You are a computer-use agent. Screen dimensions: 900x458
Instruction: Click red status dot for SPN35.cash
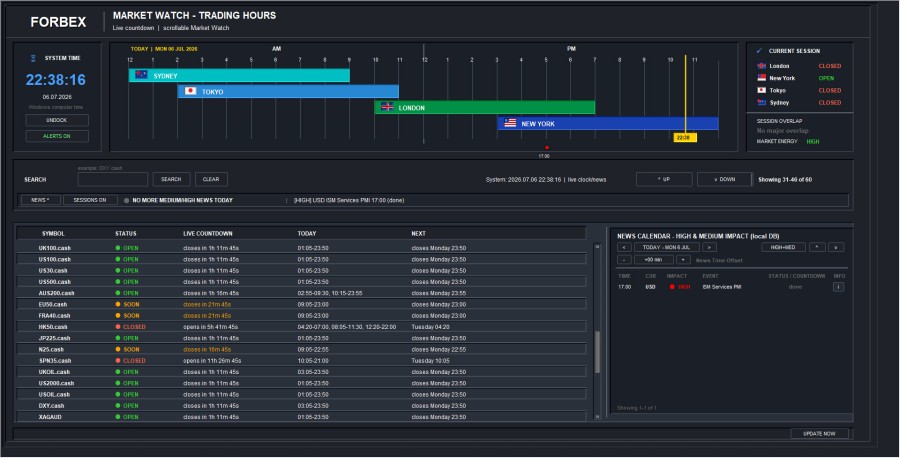tap(118, 360)
